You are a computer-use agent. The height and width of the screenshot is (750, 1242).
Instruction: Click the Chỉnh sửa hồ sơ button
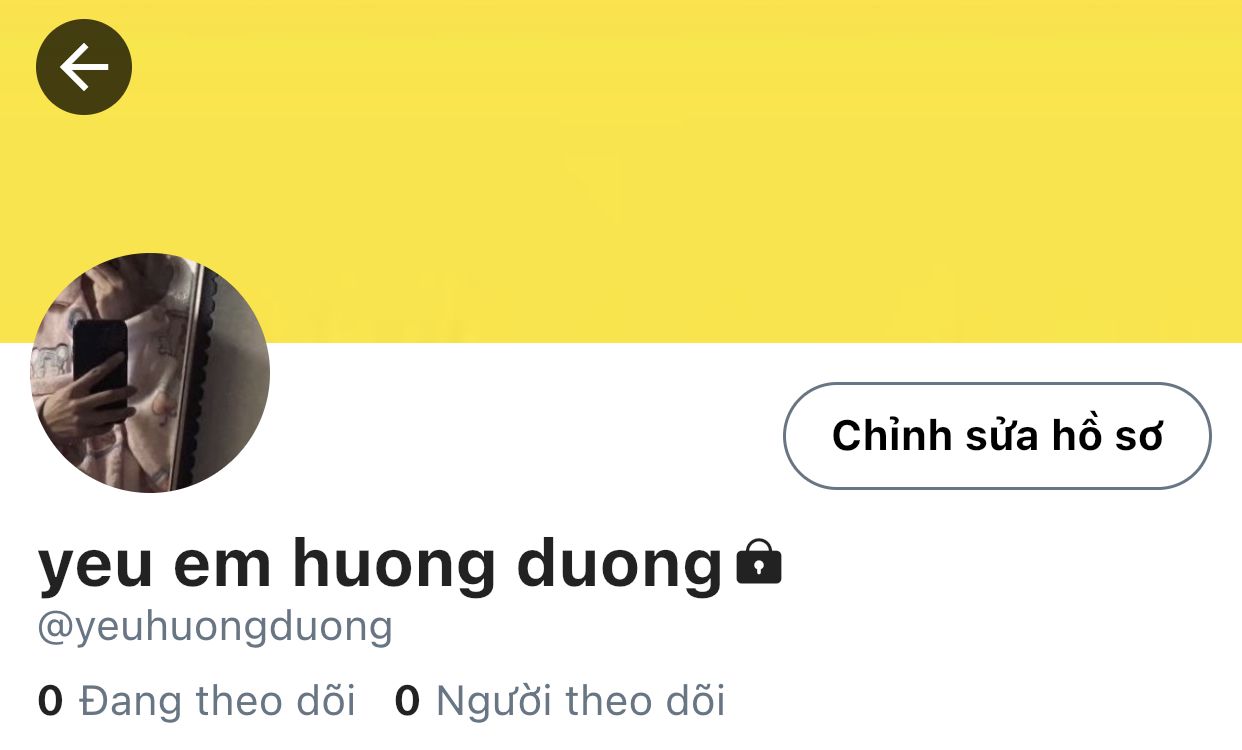[997, 436]
